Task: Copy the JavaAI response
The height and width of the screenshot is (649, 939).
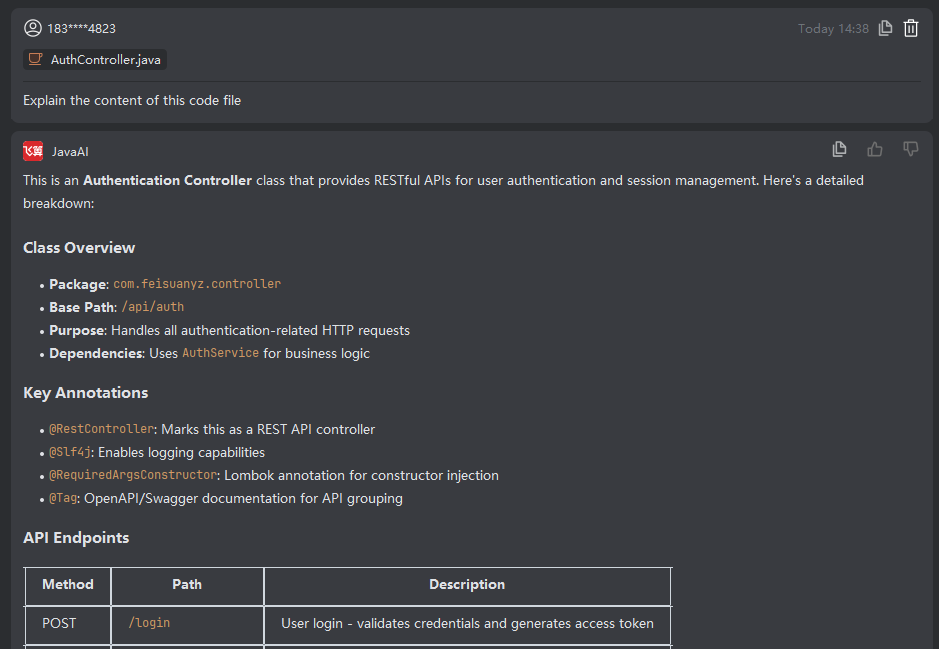Action: (840, 149)
